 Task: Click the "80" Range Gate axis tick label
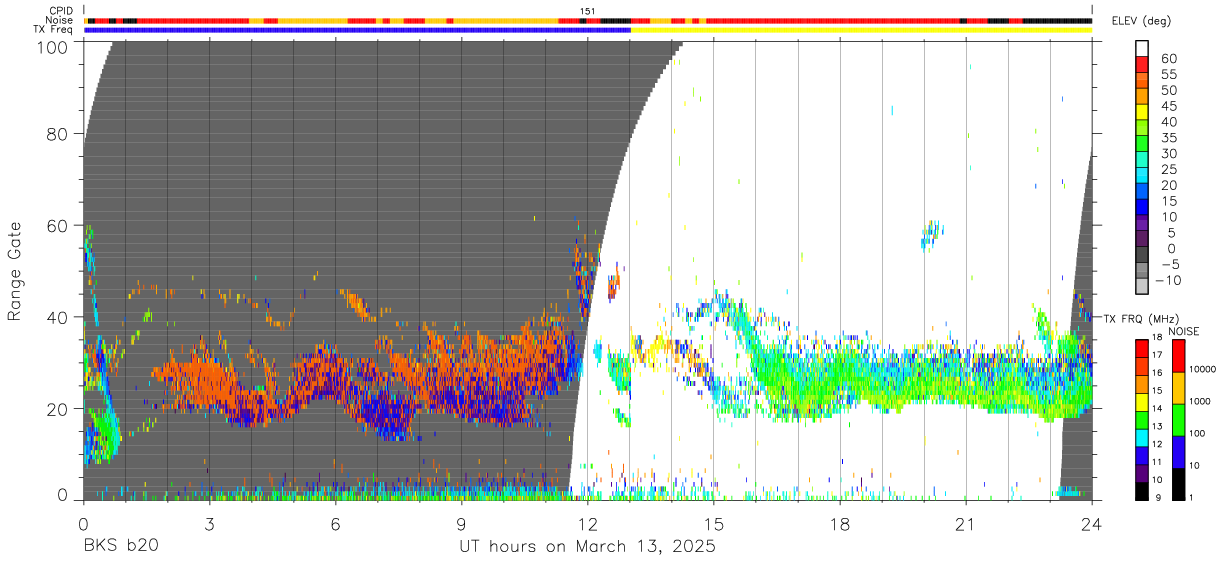coord(57,134)
